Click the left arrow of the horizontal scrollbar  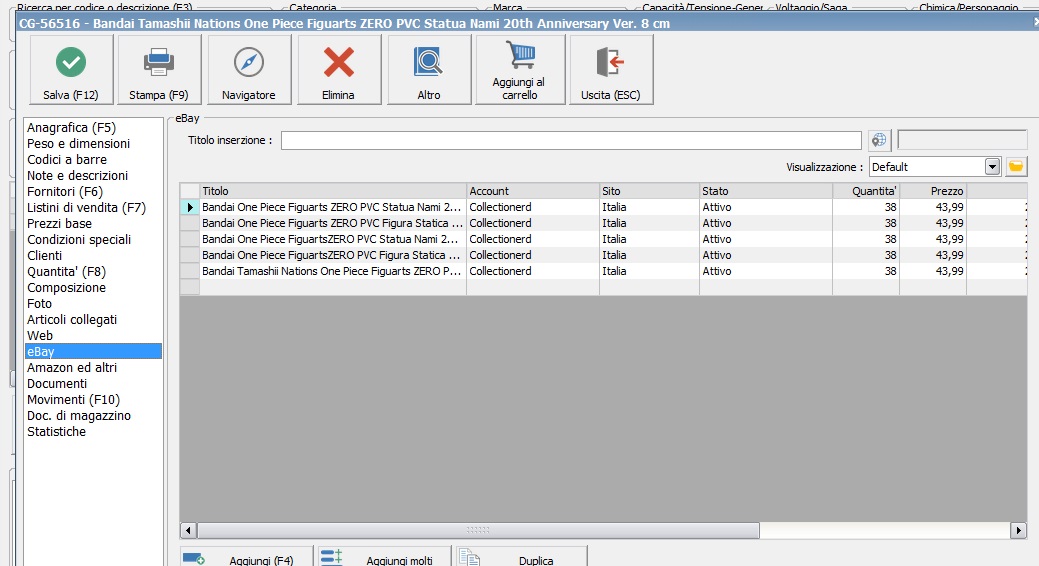pyautogui.click(x=188, y=530)
